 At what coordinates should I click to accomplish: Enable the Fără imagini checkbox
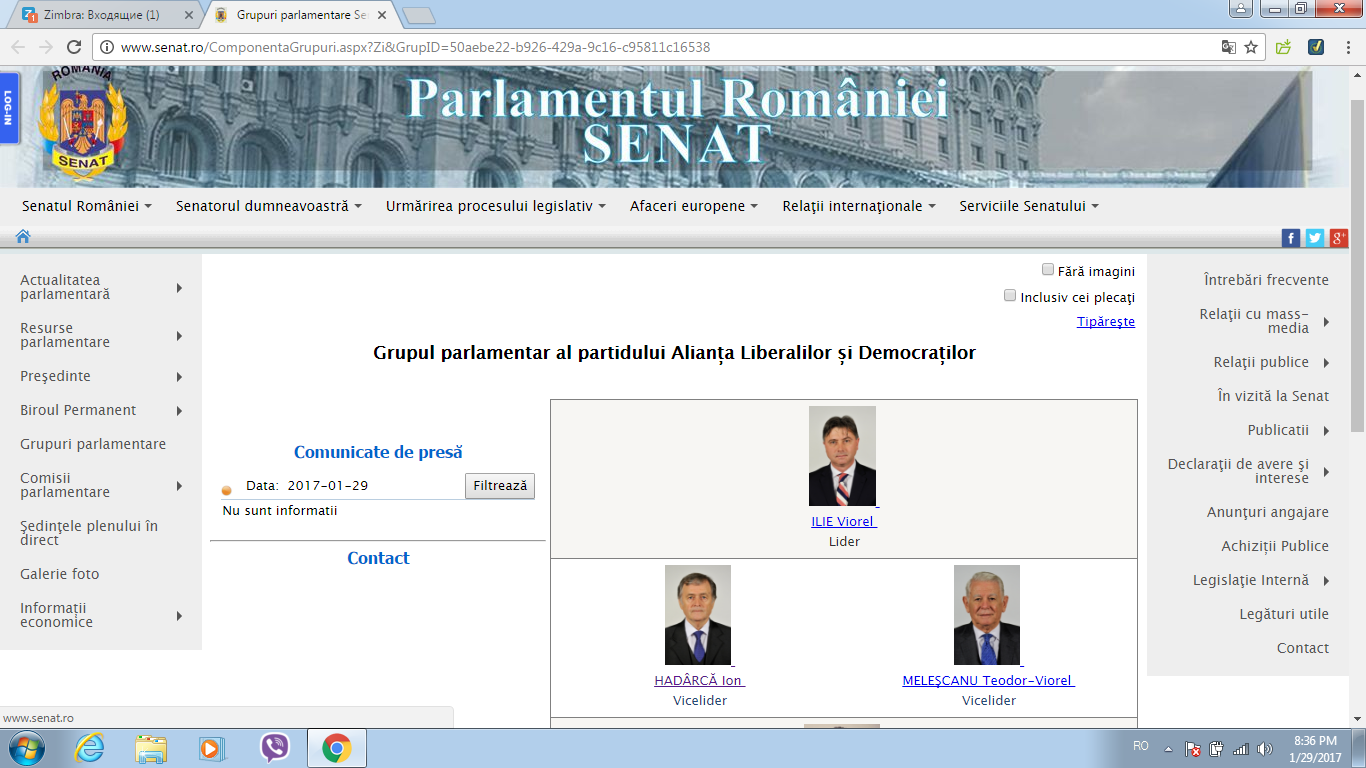click(x=1048, y=270)
